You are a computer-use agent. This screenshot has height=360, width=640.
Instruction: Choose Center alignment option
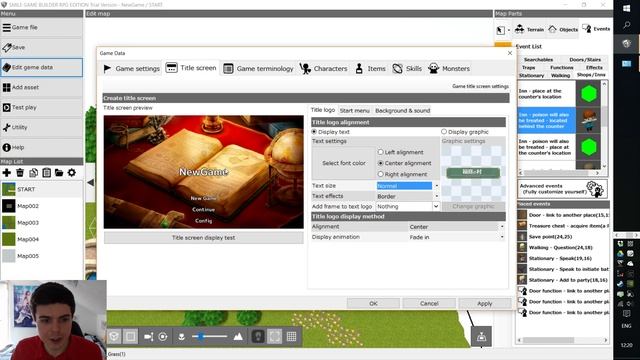[380, 163]
